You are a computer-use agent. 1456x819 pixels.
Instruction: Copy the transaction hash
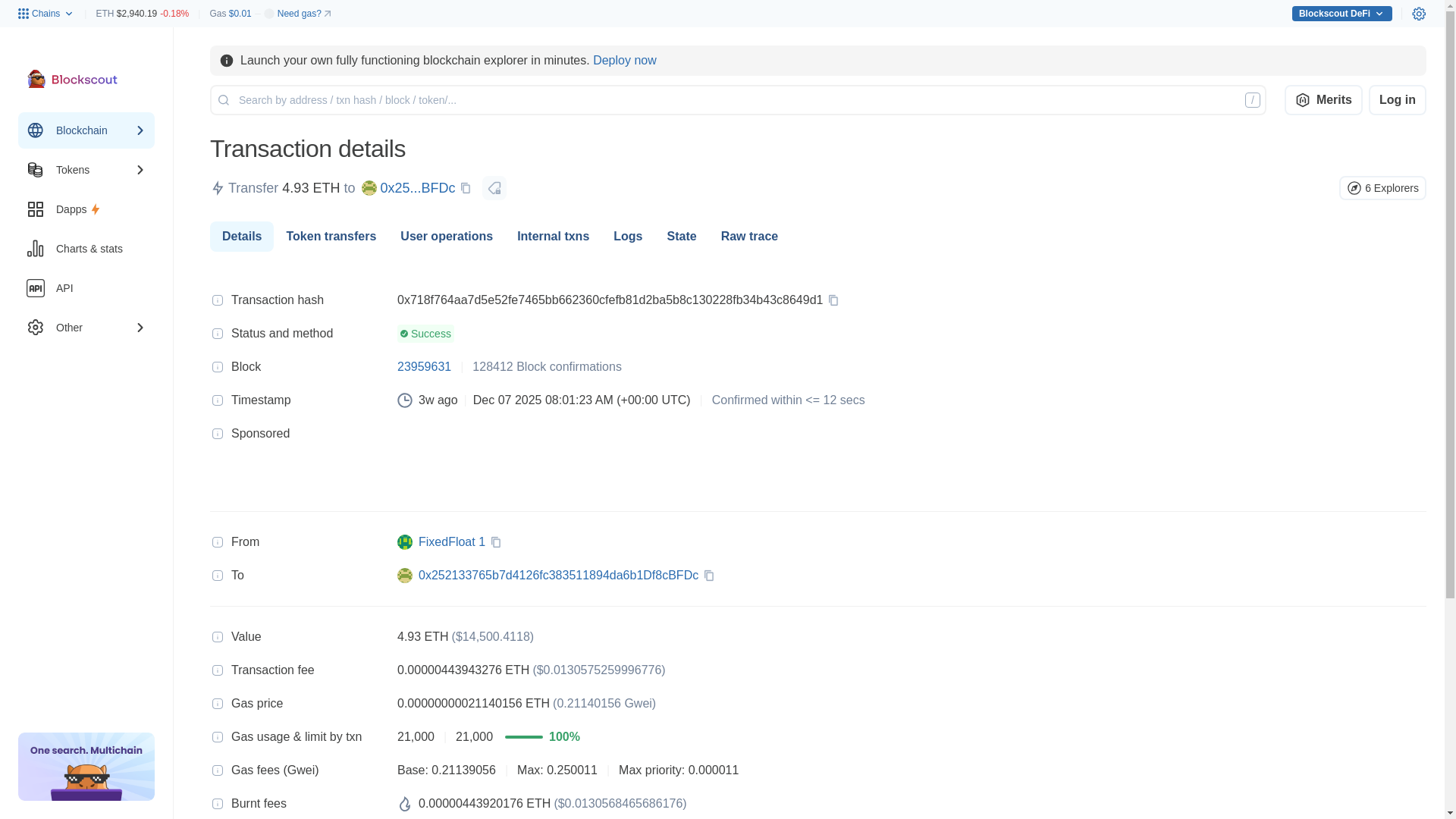coord(833,300)
